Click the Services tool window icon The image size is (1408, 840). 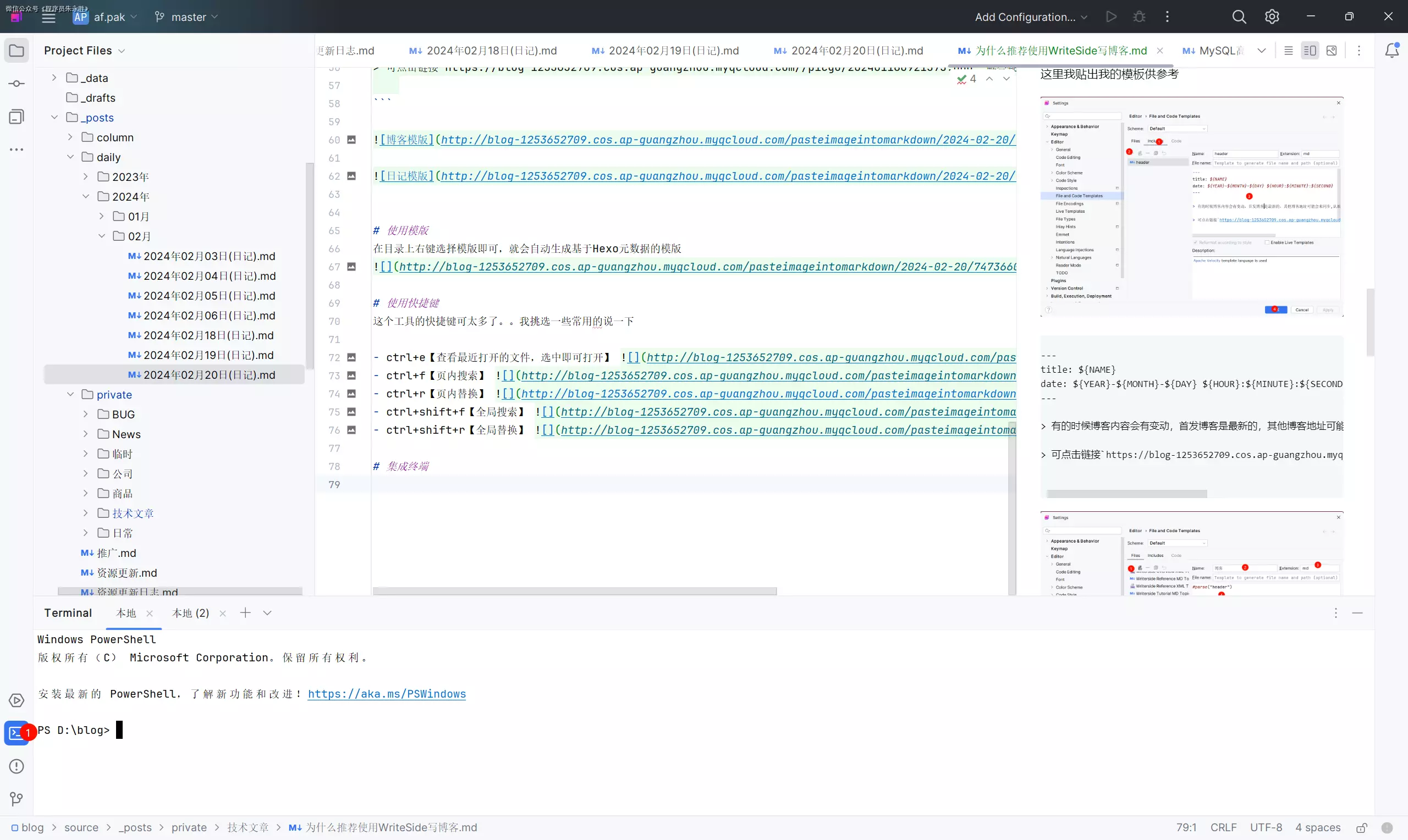(x=16, y=700)
